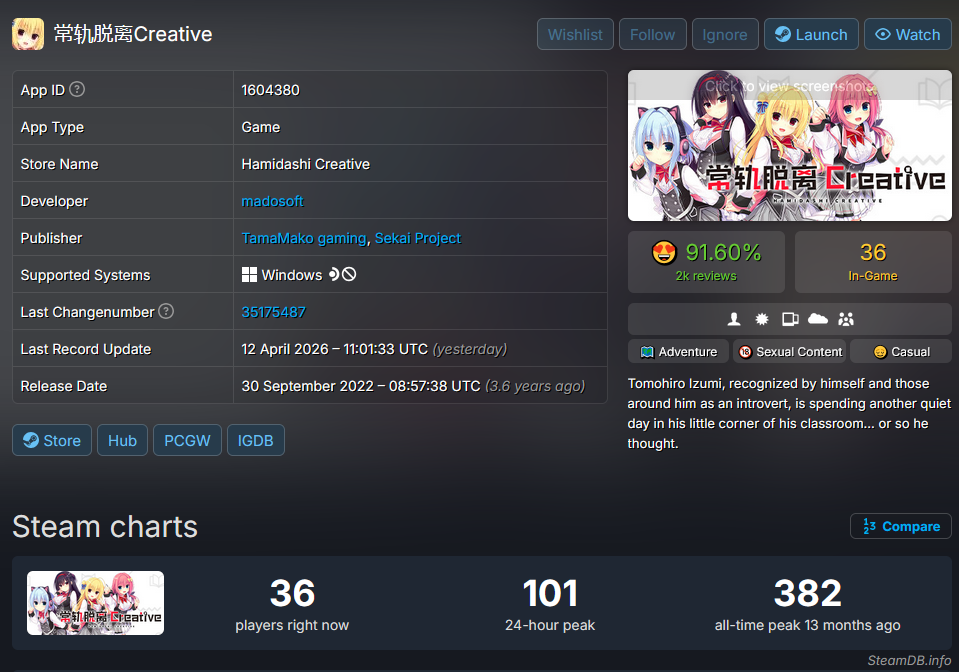The height and width of the screenshot is (672, 959).
Task: Click the 101 24-hour peak stat
Action: click(x=550, y=604)
